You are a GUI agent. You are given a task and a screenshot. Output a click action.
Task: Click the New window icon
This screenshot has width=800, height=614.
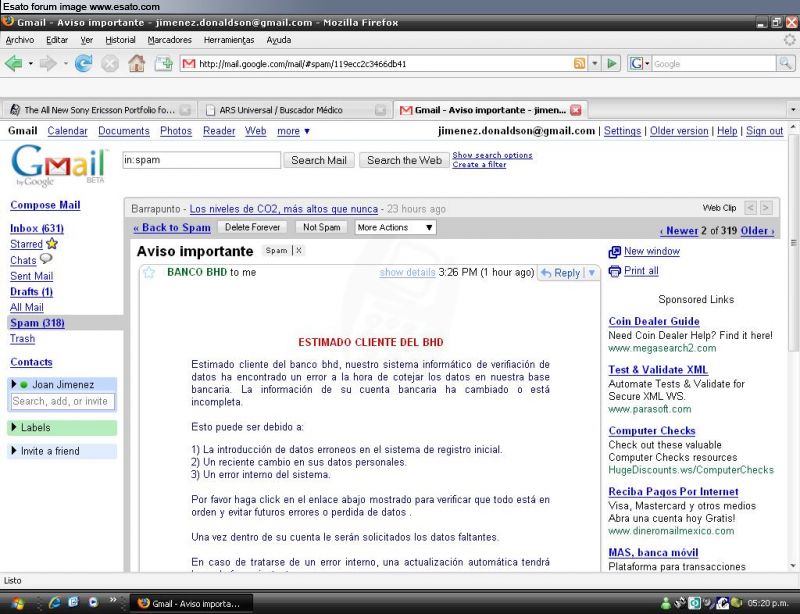tap(615, 252)
